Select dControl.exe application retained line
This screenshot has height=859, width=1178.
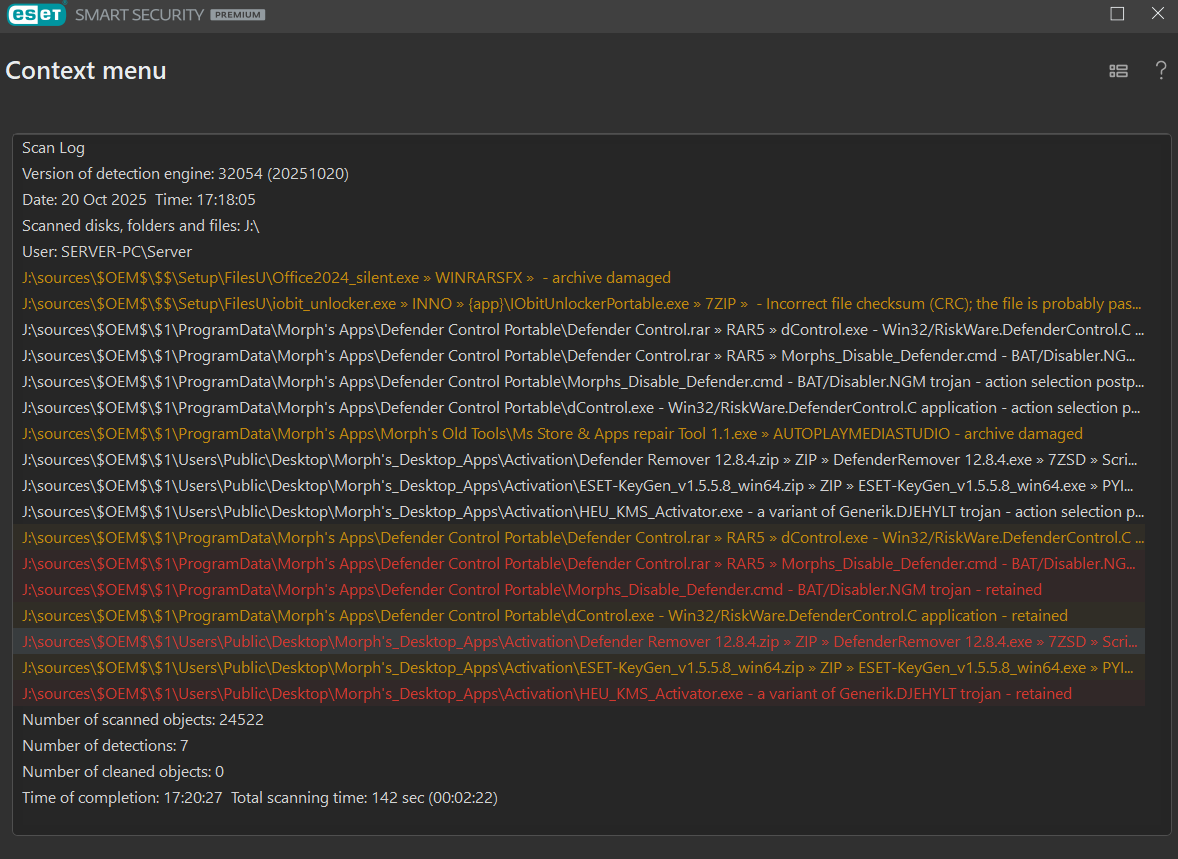[x=544, y=616]
